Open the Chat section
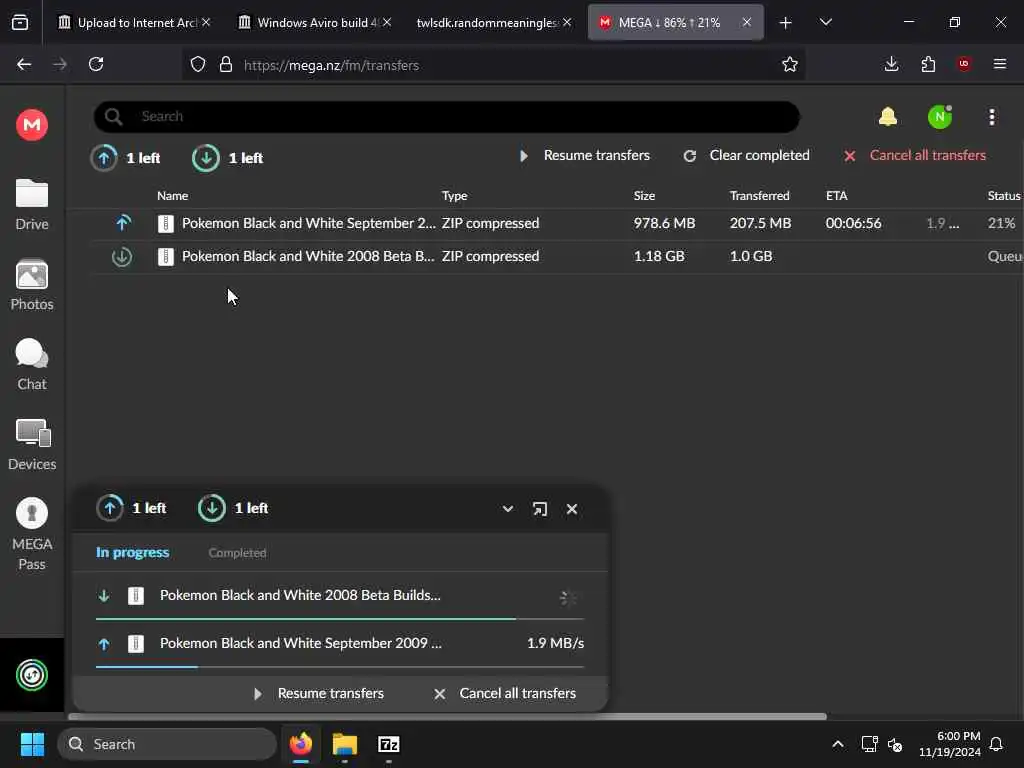This screenshot has height=768, width=1024. click(x=32, y=364)
